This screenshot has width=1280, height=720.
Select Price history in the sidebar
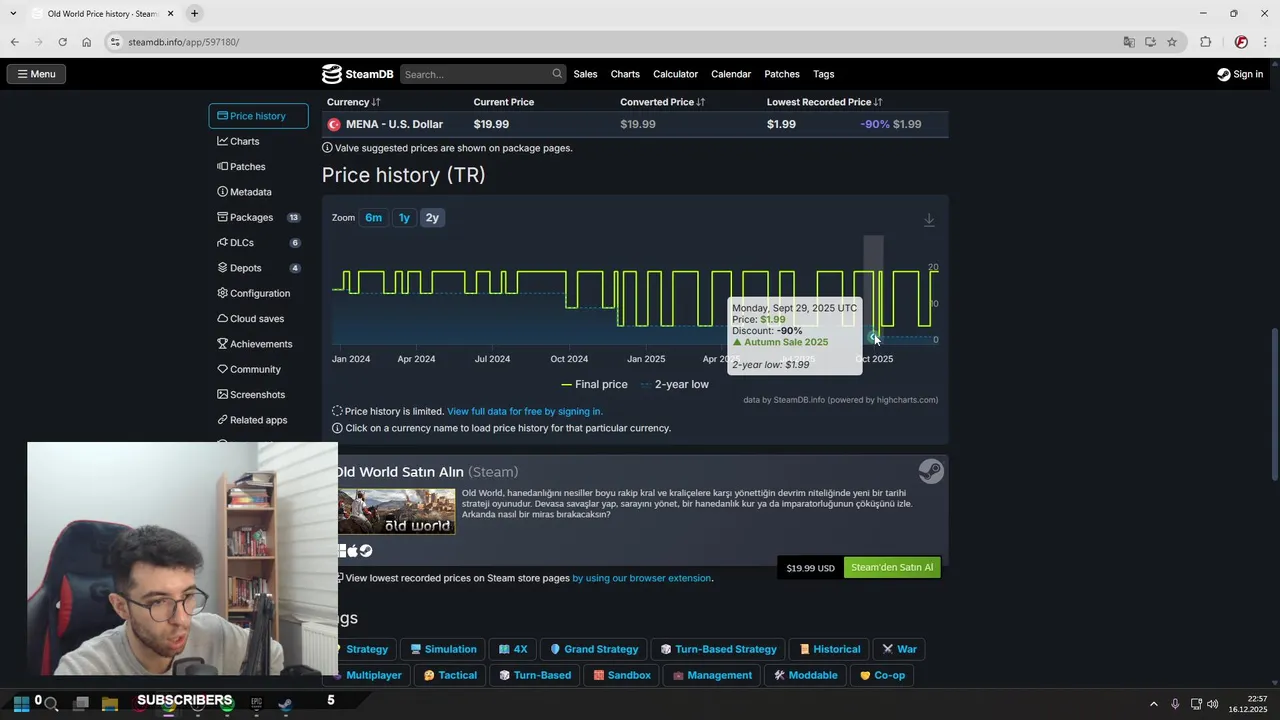(258, 116)
